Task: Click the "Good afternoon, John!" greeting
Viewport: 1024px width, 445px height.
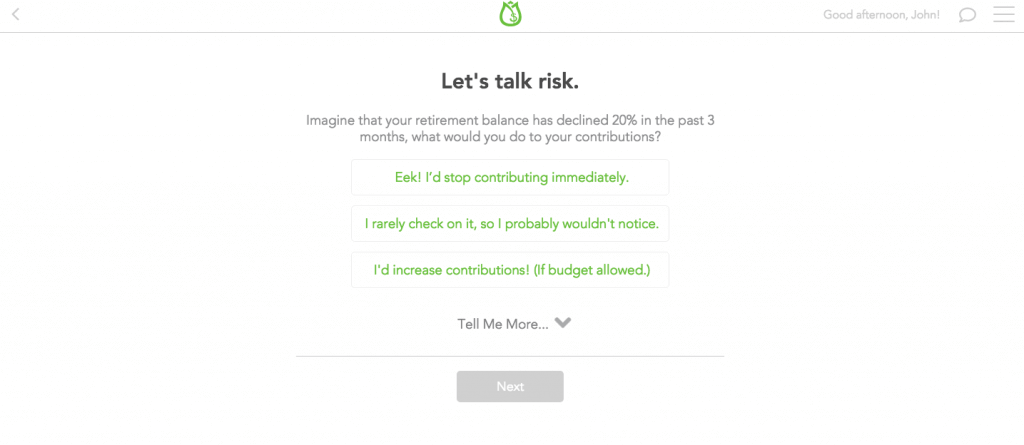Action: click(x=882, y=14)
